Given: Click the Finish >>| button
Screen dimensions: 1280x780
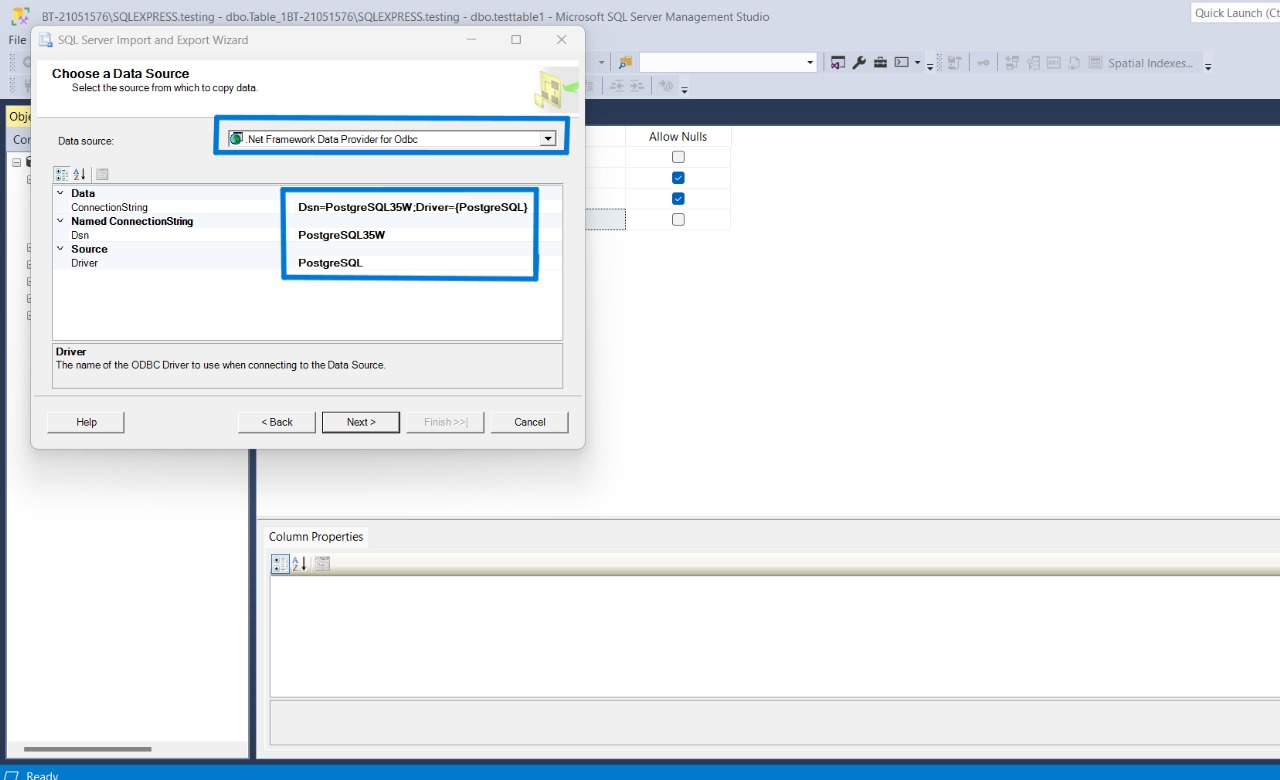Looking at the screenshot, I should tap(446, 422).
